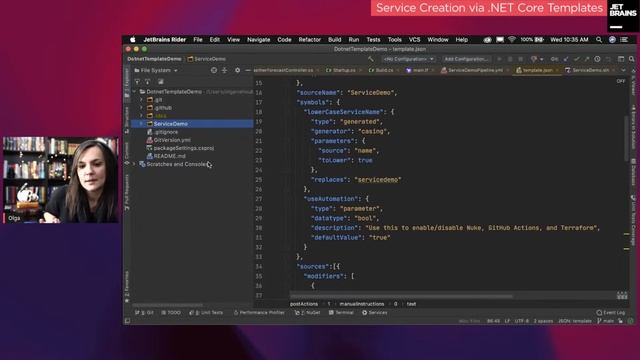
Task: Click the postActions breadcrumb in editor
Action: [x=304, y=304]
